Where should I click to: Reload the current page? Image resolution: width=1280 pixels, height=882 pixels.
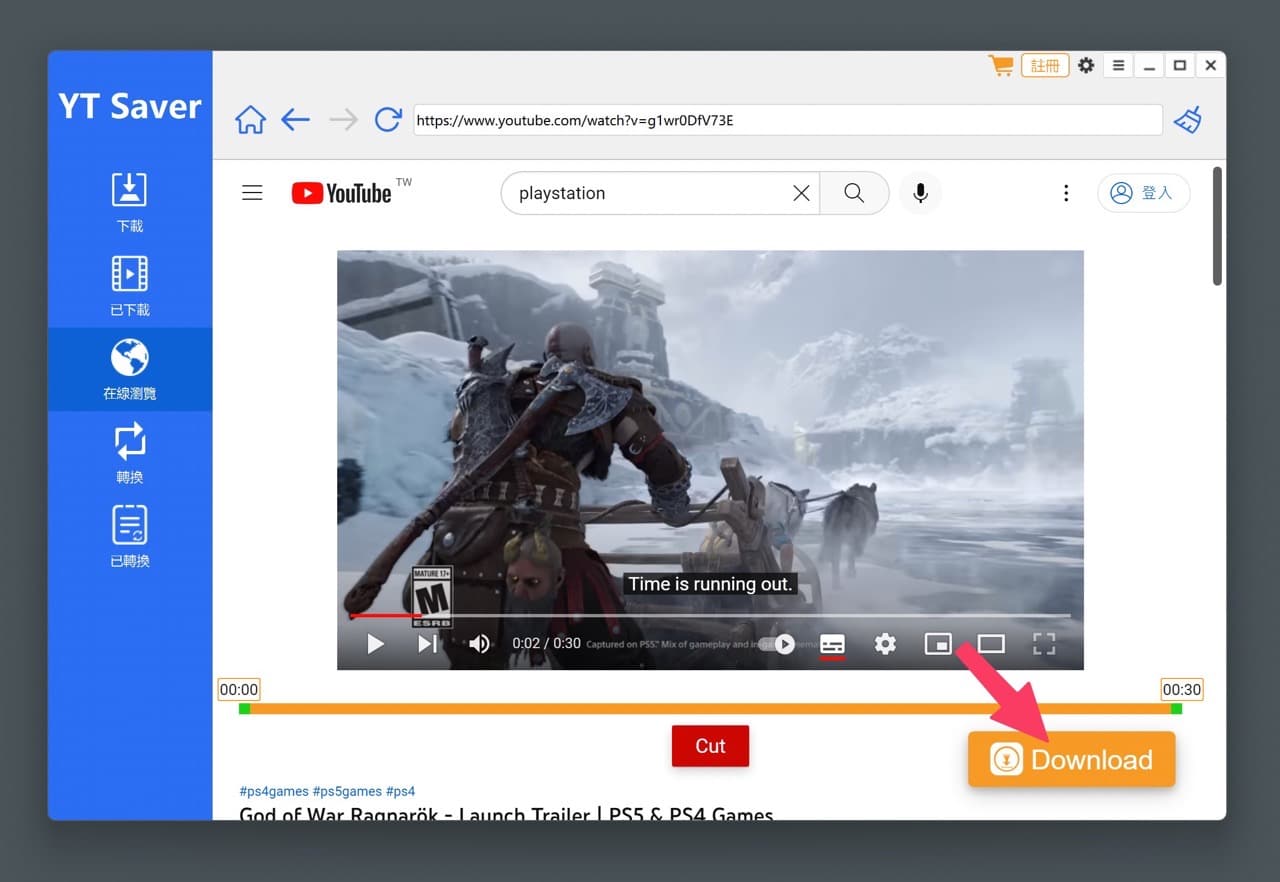pos(388,120)
